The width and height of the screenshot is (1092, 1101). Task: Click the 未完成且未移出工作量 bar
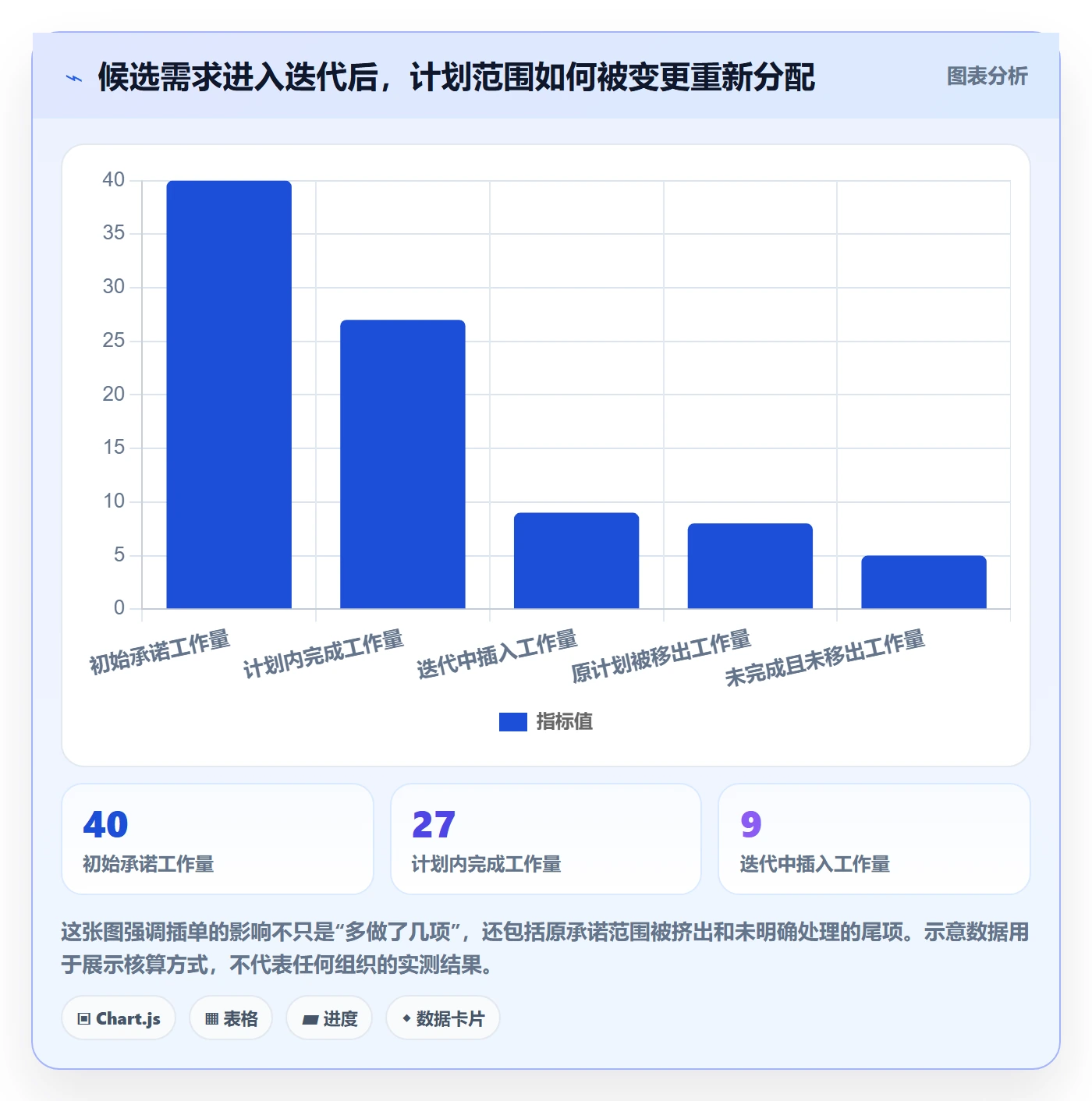click(x=924, y=582)
